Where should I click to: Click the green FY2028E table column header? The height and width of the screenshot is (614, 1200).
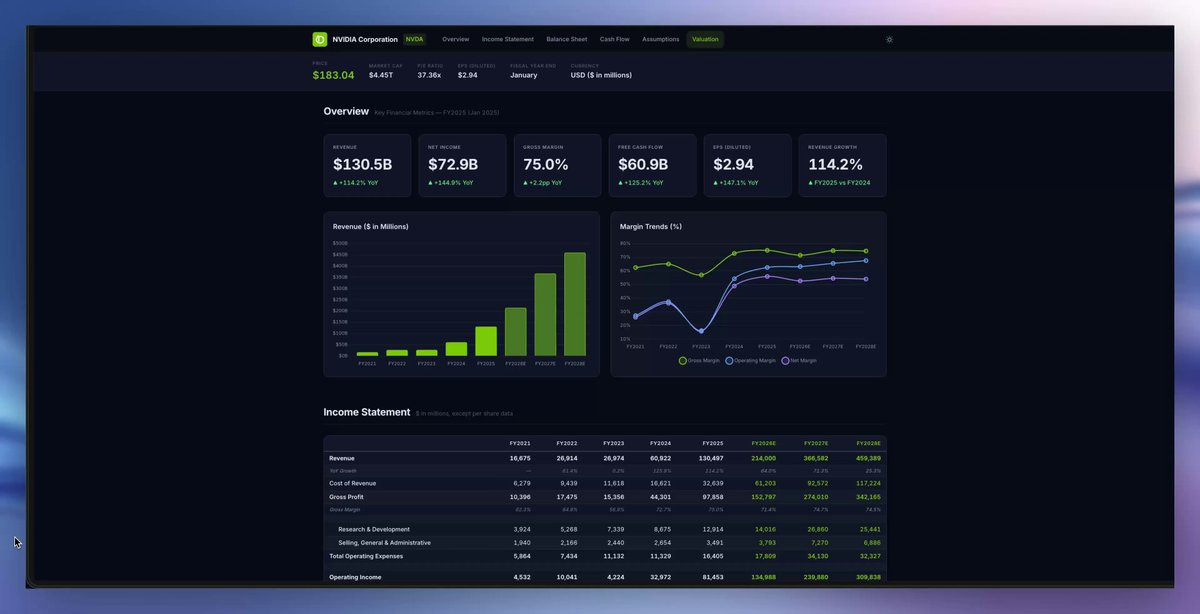point(868,443)
